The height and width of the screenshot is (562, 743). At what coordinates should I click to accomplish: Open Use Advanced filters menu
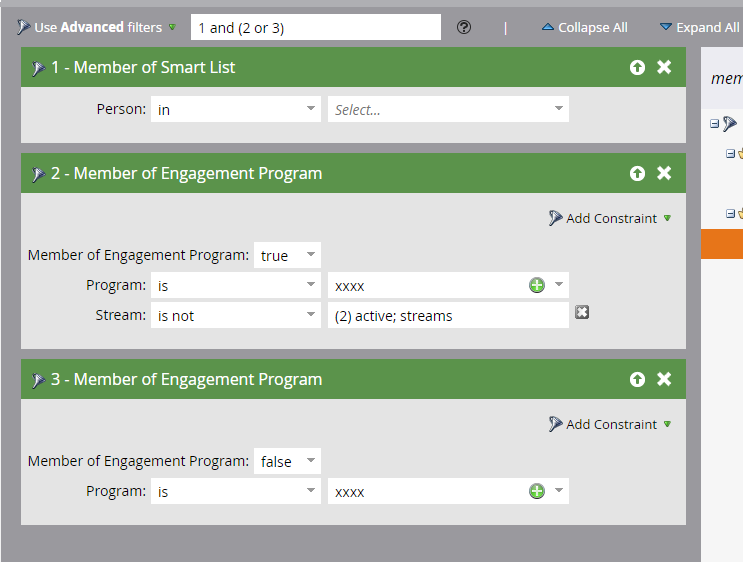coord(97,28)
